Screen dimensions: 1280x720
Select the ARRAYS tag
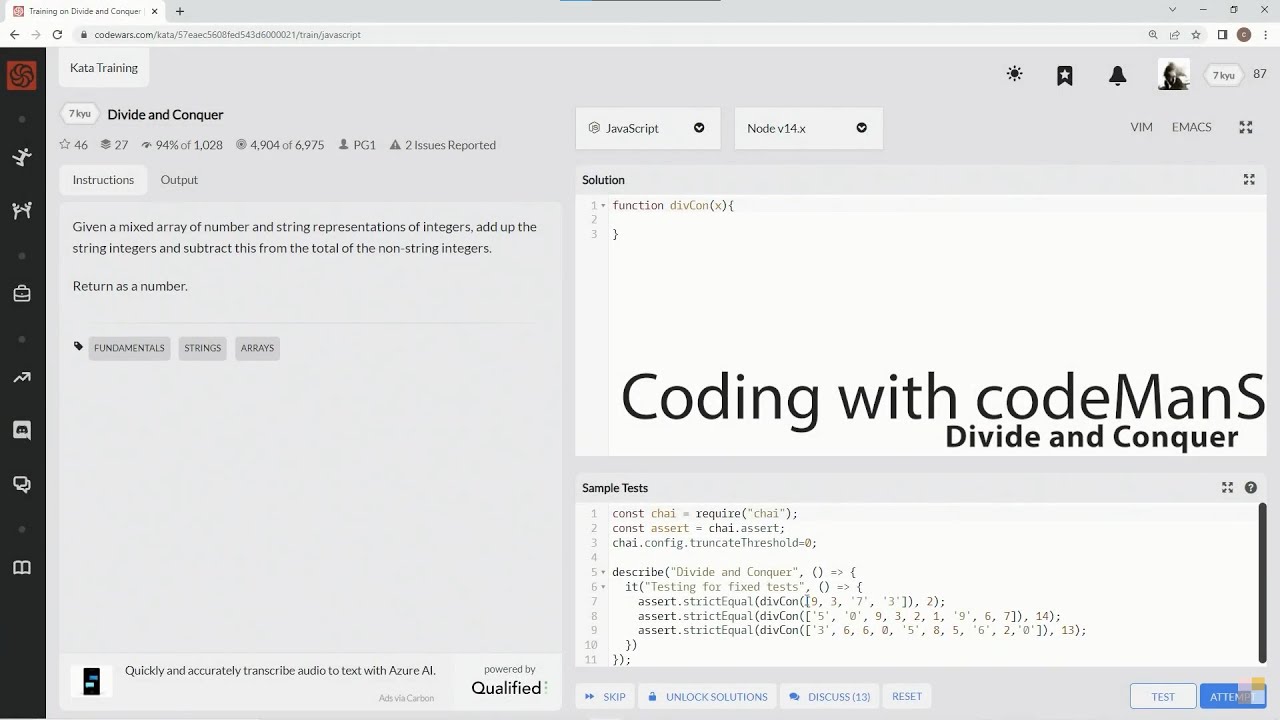pos(257,348)
